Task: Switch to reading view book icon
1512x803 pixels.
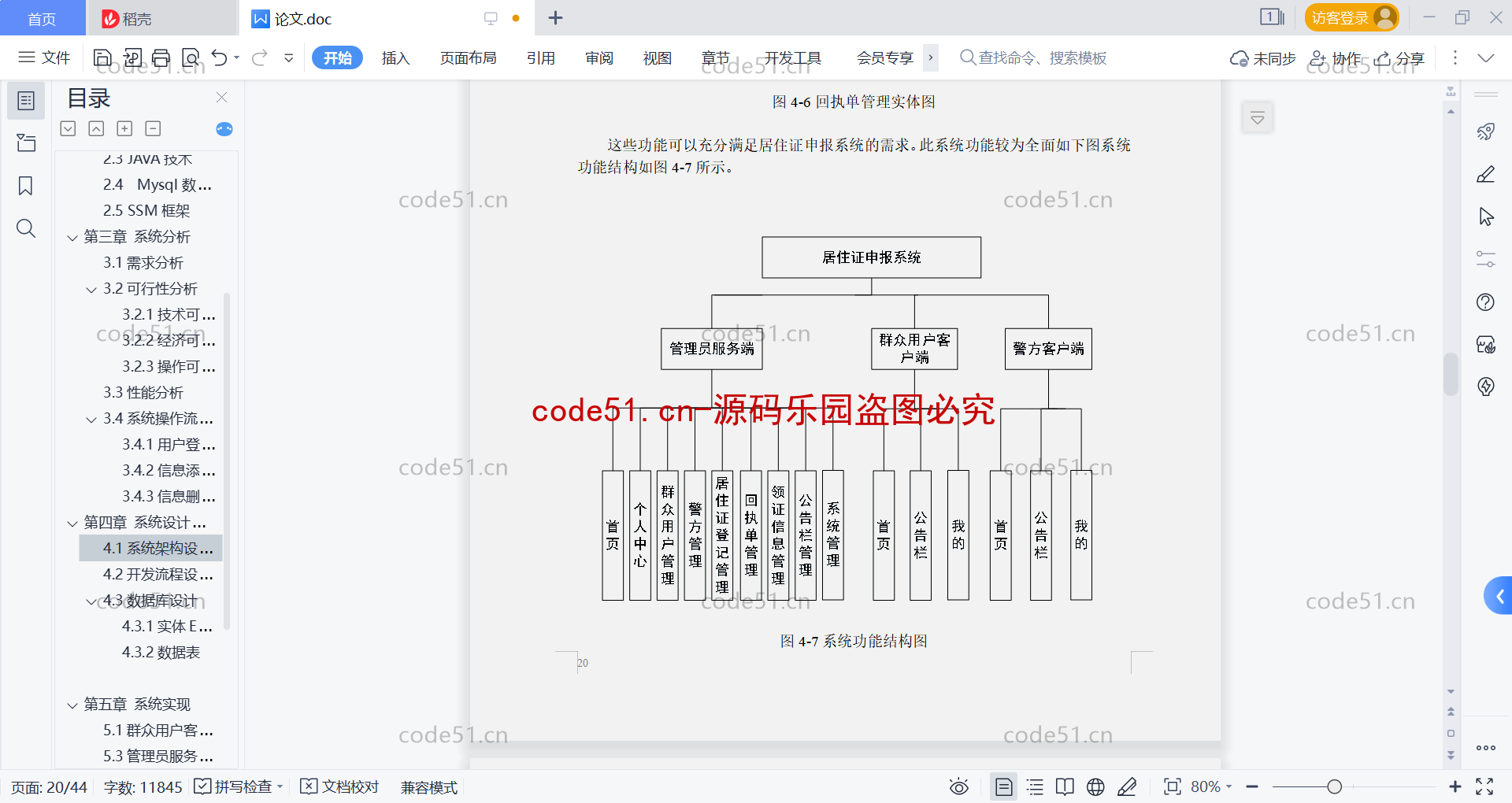Action: click(1065, 787)
